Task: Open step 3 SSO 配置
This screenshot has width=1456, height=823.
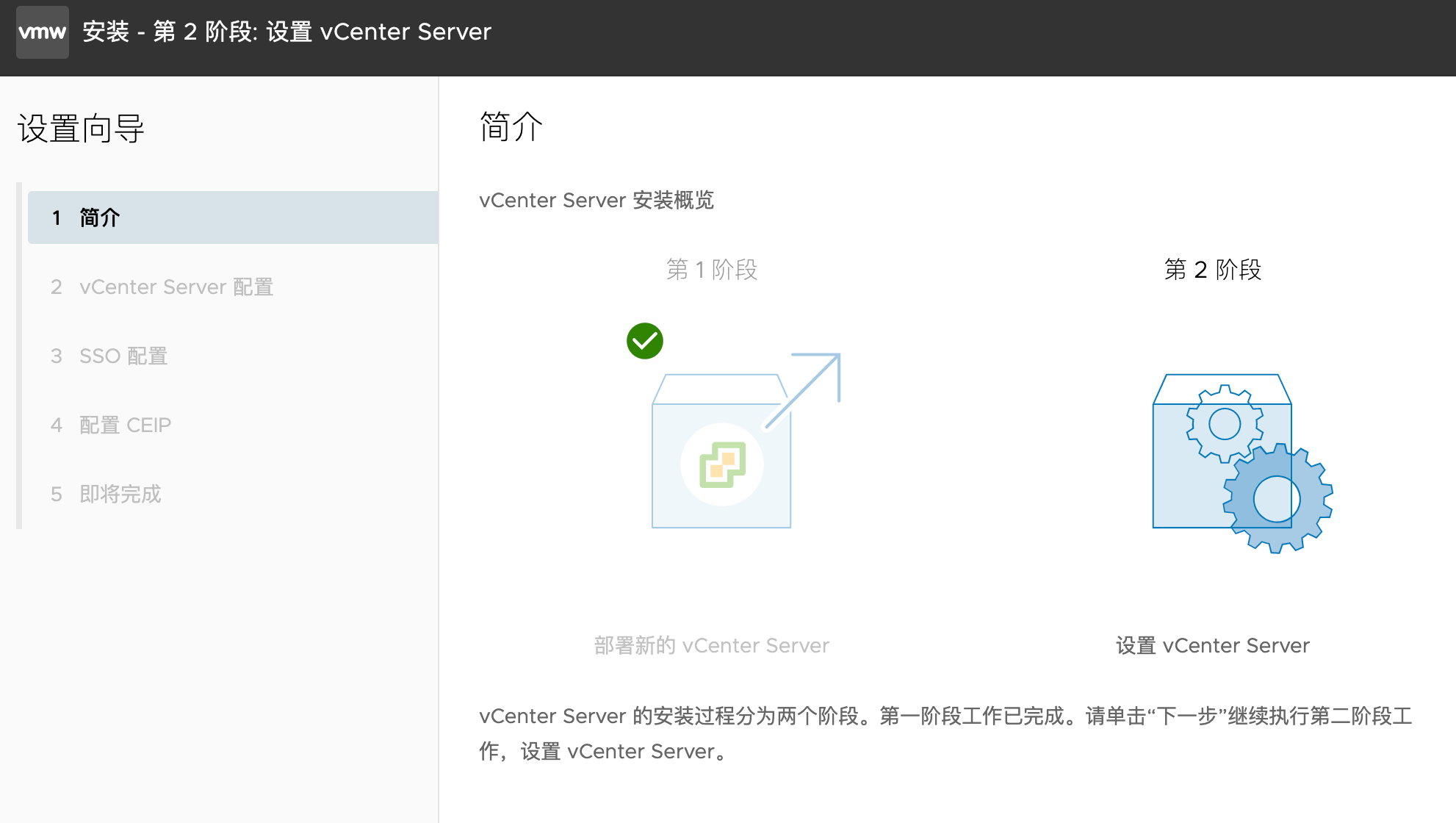Action: 123,356
